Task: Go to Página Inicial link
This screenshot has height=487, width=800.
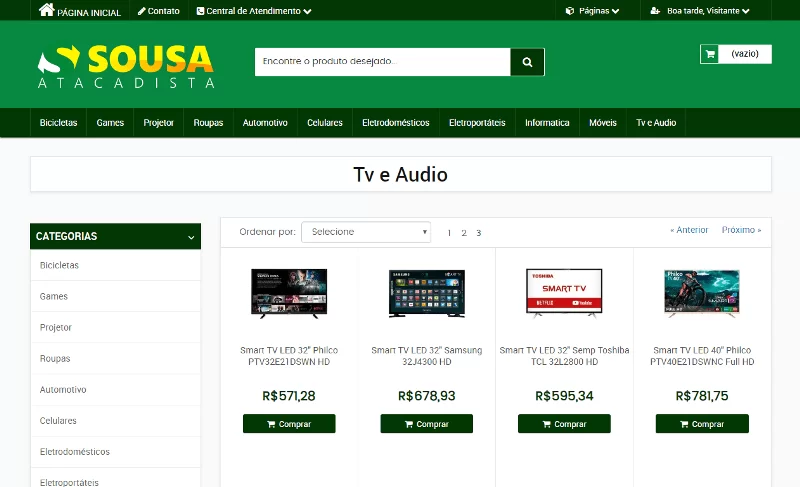Action: (x=89, y=12)
